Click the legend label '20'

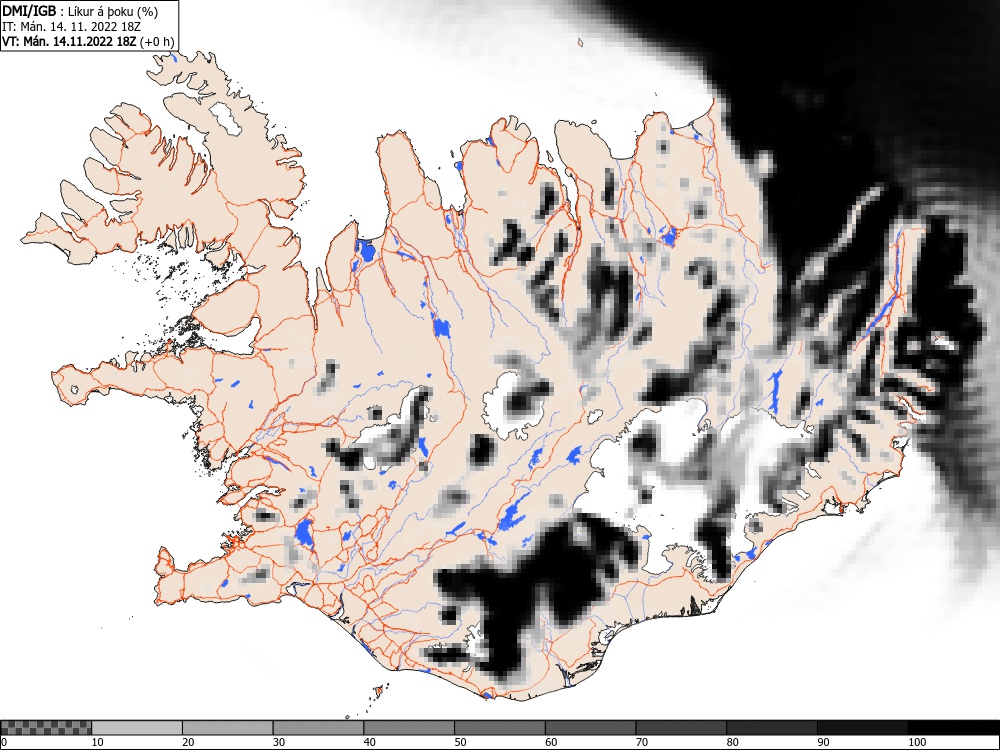click(188, 742)
